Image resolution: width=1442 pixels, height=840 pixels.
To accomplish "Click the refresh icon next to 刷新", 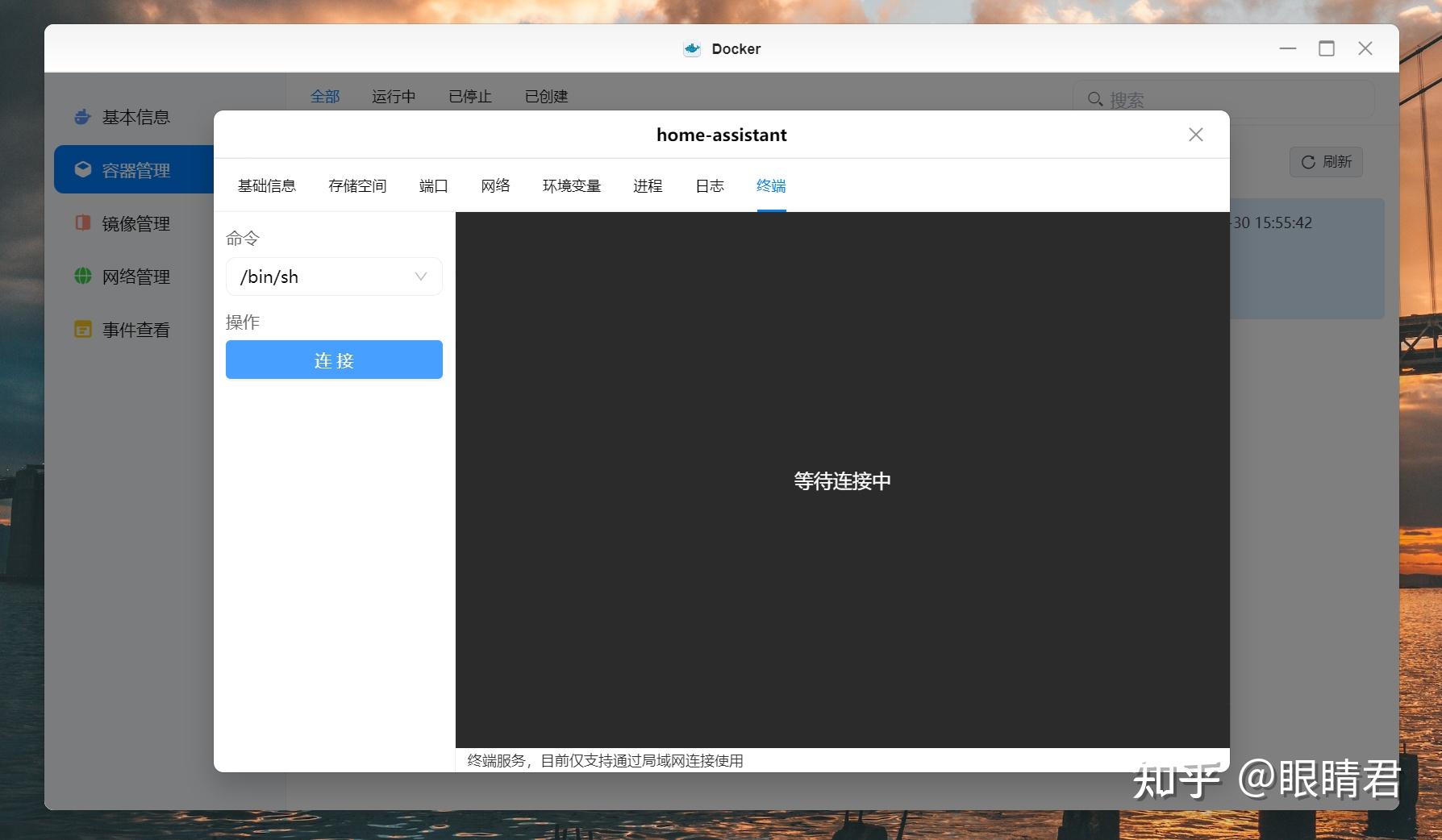I will 1307,162.
